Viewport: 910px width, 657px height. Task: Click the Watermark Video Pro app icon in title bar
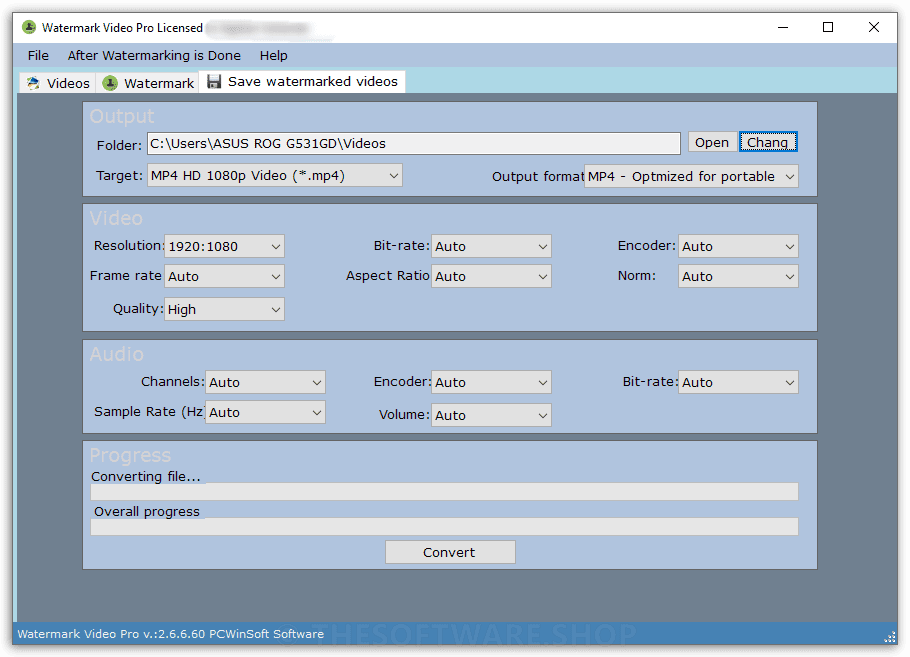[28, 27]
